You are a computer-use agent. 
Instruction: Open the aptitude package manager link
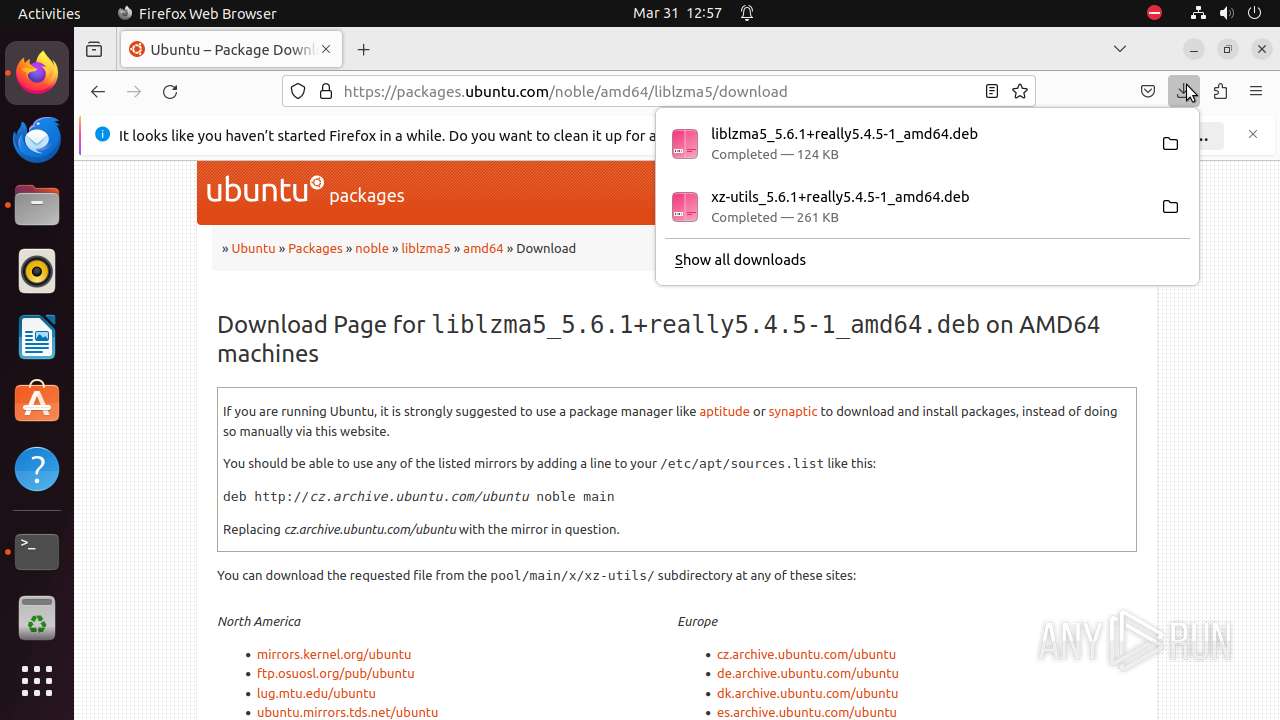(724, 411)
